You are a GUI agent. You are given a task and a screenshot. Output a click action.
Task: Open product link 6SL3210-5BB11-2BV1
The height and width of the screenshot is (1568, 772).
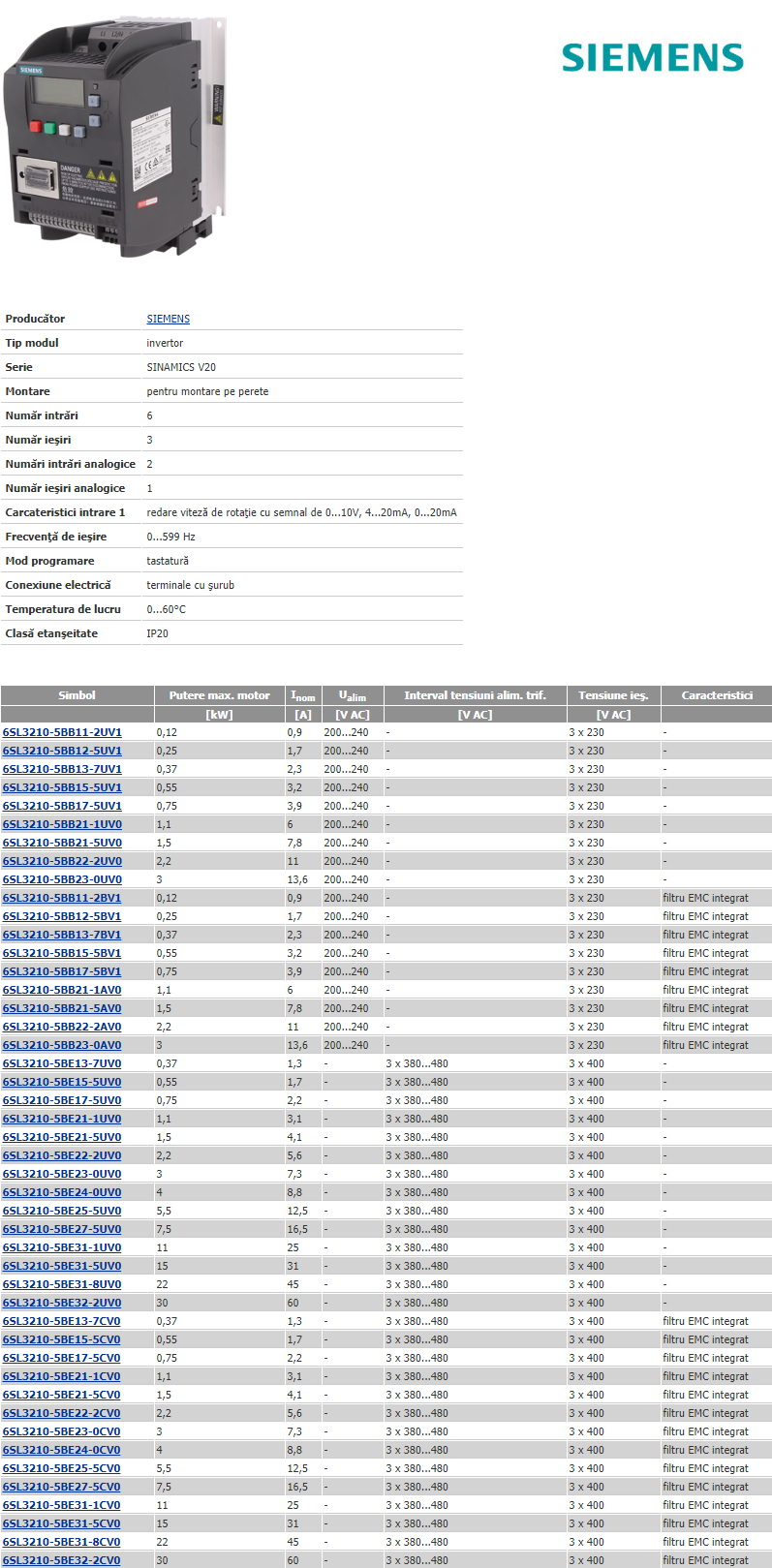[x=62, y=898]
